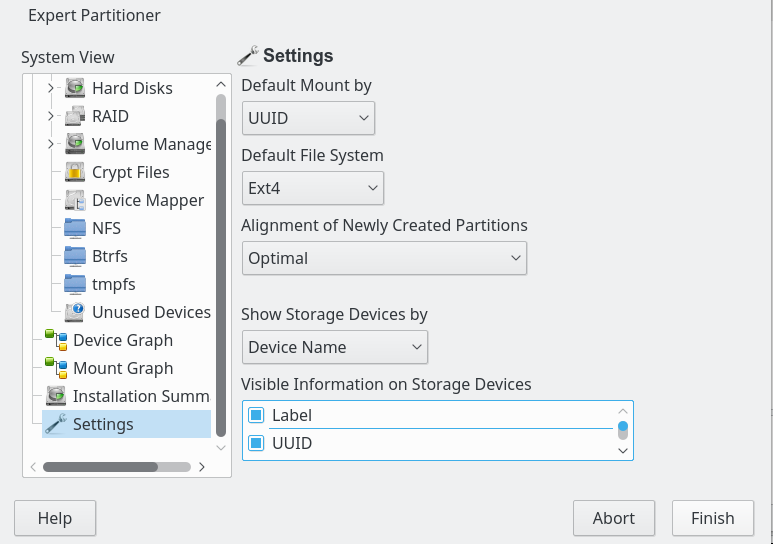This screenshot has width=773, height=544.
Task: Click the RAID icon in System View
Action: click(75, 116)
